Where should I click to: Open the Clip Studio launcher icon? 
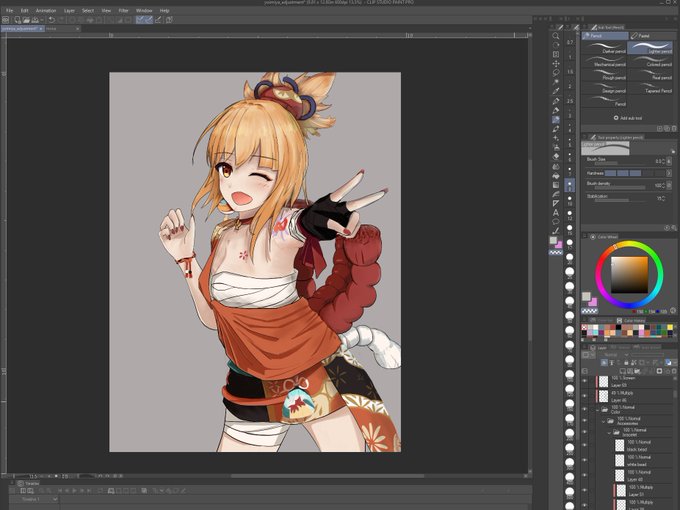click(x=5, y=20)
